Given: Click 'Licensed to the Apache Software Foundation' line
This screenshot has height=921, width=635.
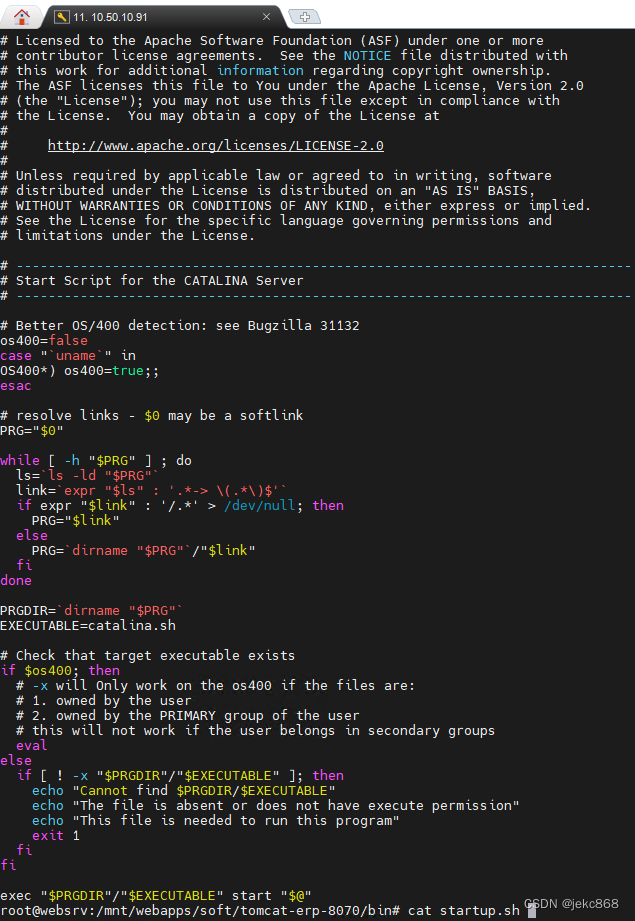Looking at the screenshot, I should pyautogui.click(x=272, y=41).
